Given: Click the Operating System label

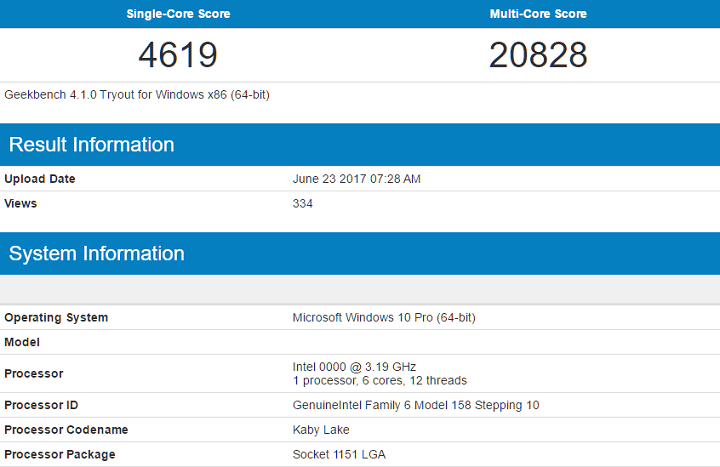Looking at the screenshot, I should [x=56, y=317].
